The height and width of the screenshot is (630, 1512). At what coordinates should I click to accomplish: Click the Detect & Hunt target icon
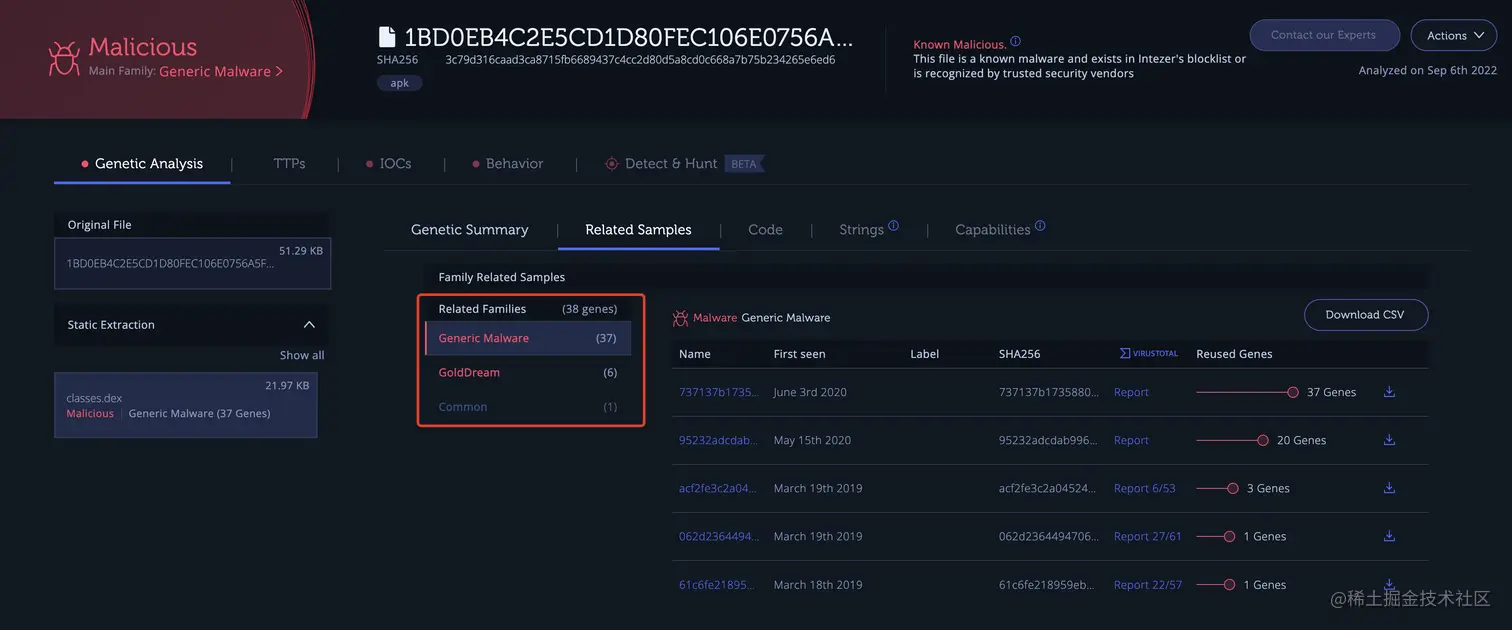(x=611, y=164)
